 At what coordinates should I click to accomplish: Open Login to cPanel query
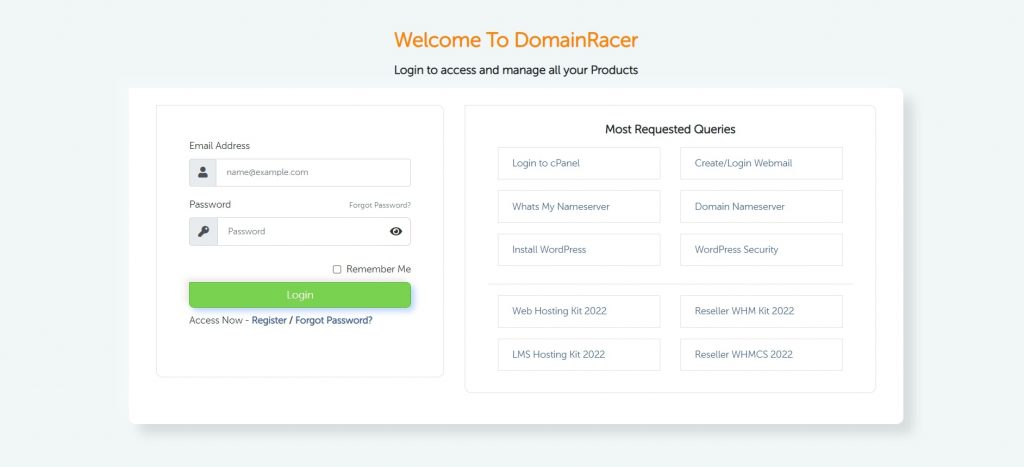point(579,163)
